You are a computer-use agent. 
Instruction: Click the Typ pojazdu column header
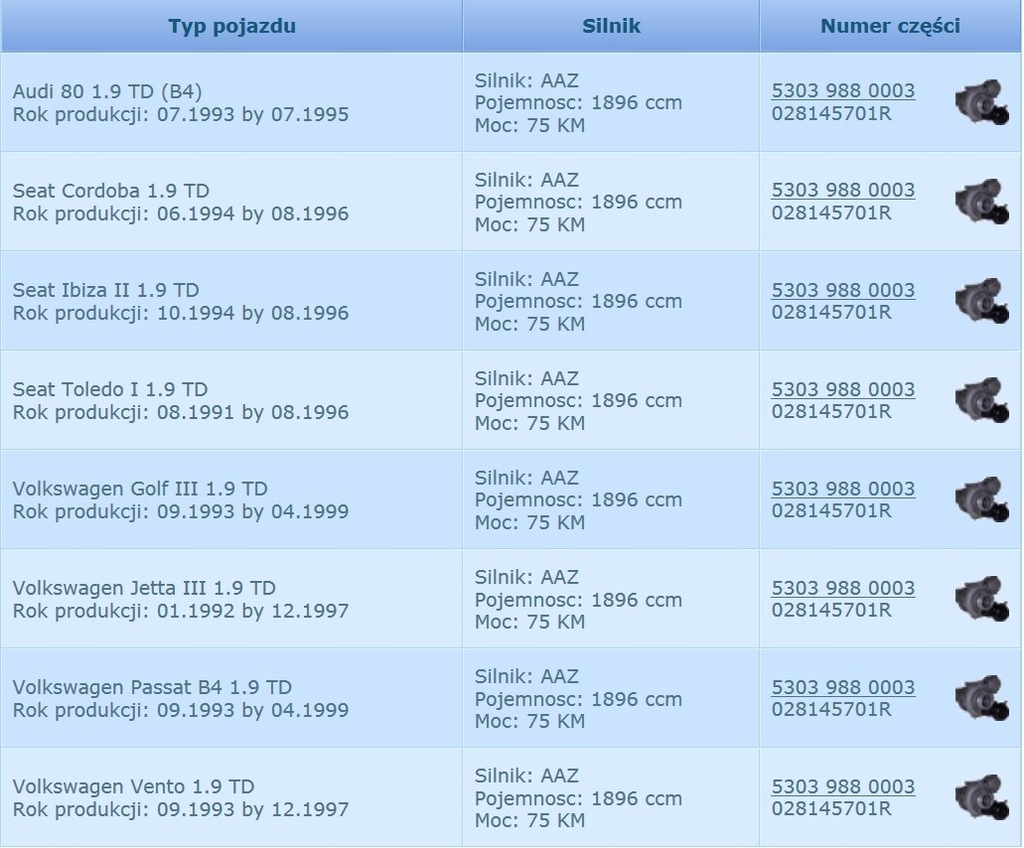tap(231, 26)
